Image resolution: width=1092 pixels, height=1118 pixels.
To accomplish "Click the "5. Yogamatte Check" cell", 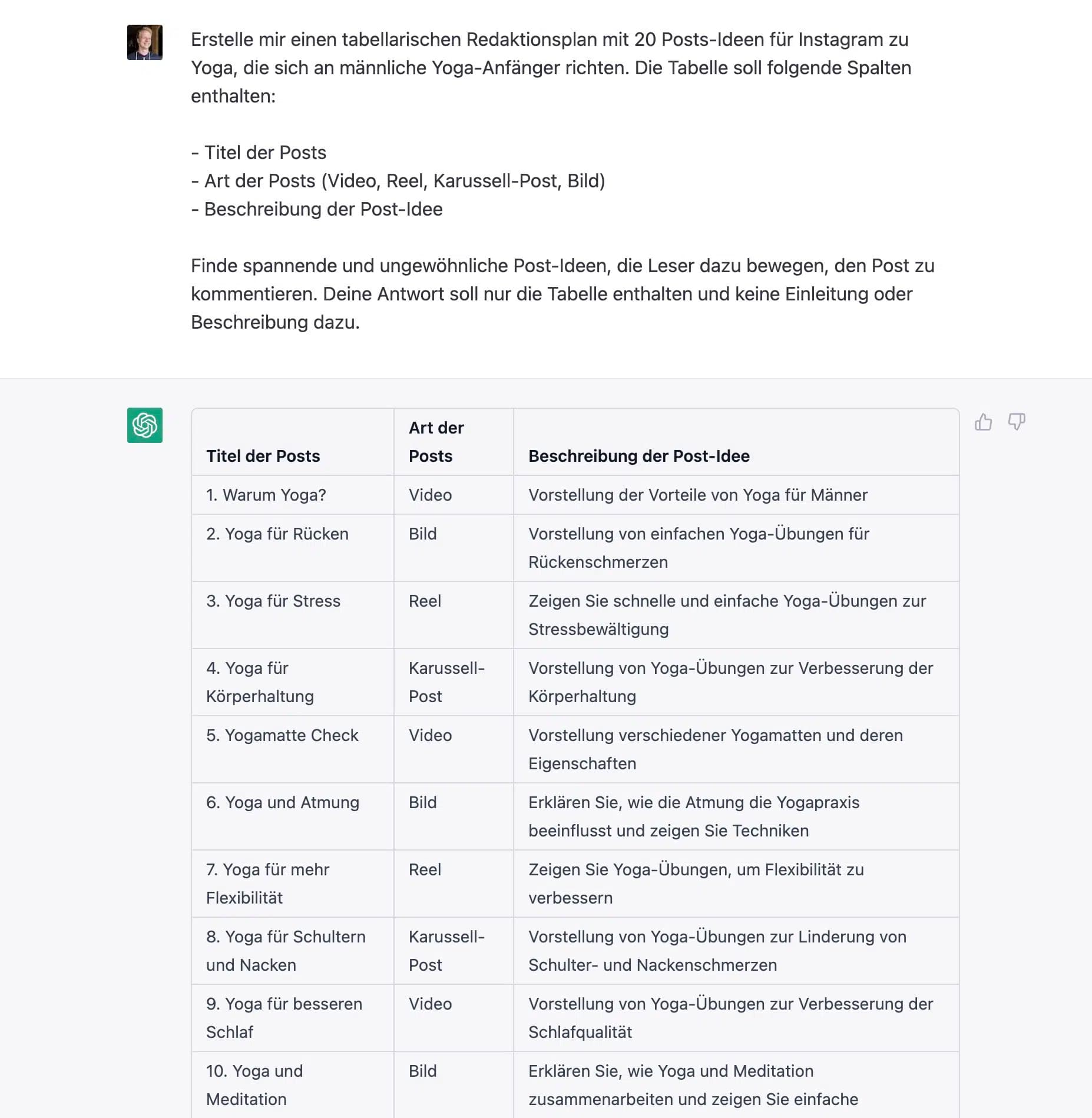I will click(282, 735).
